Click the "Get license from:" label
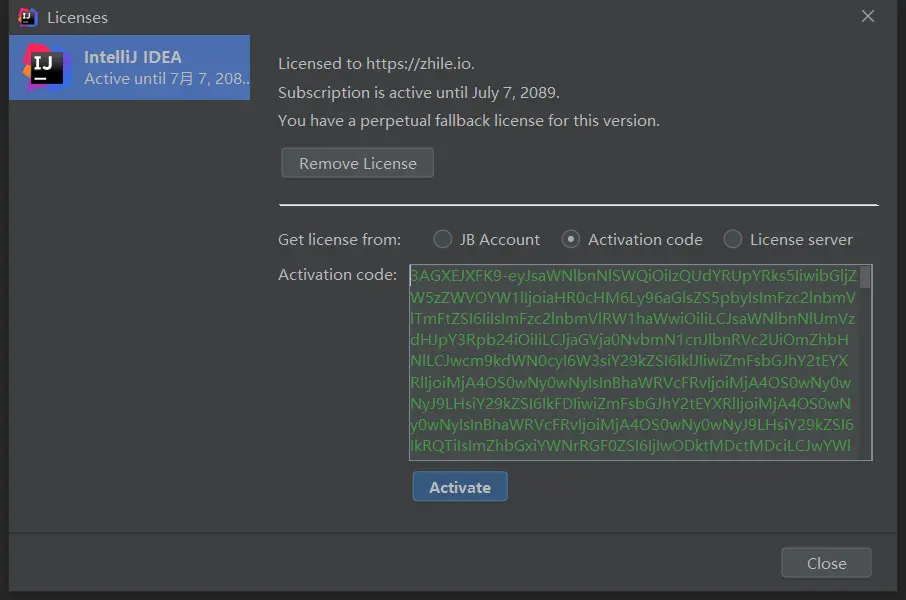The width and height of the screenshot is (906, 600). click(339, 240)
